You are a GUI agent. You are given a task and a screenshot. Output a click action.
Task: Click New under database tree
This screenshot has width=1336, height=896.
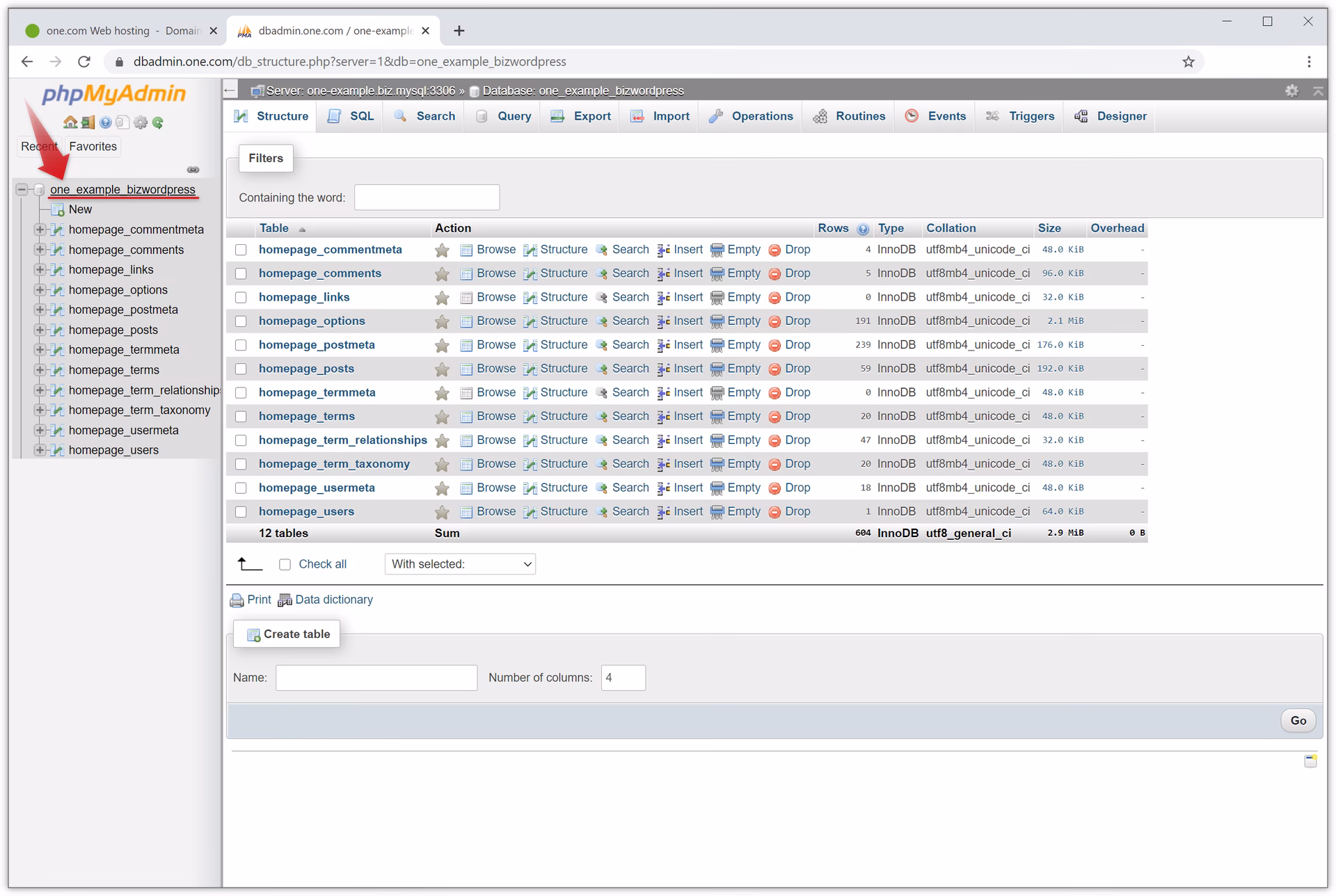80,209
